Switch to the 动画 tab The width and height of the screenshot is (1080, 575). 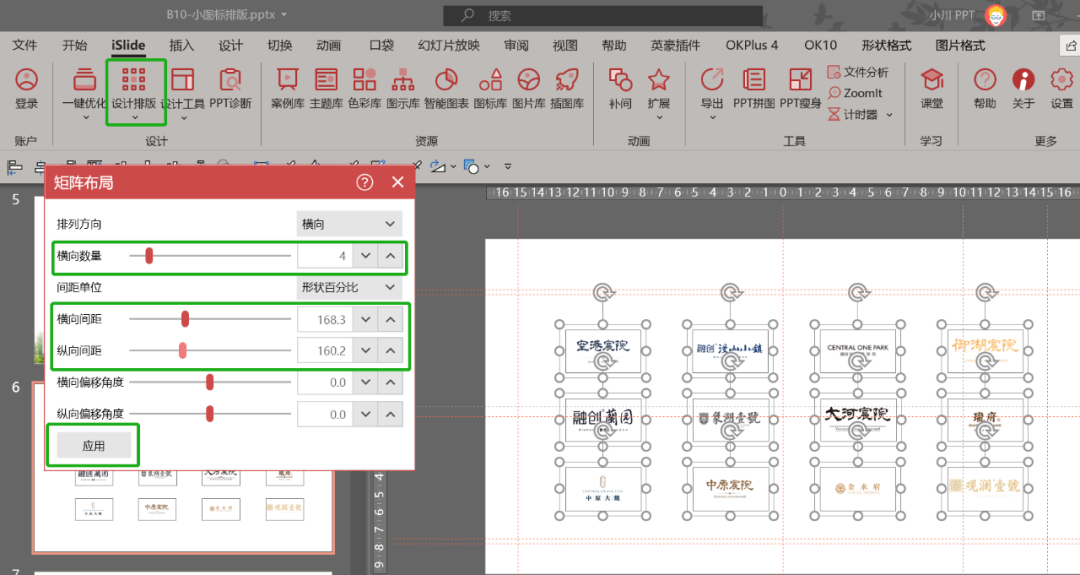click(x=329, y=45)
